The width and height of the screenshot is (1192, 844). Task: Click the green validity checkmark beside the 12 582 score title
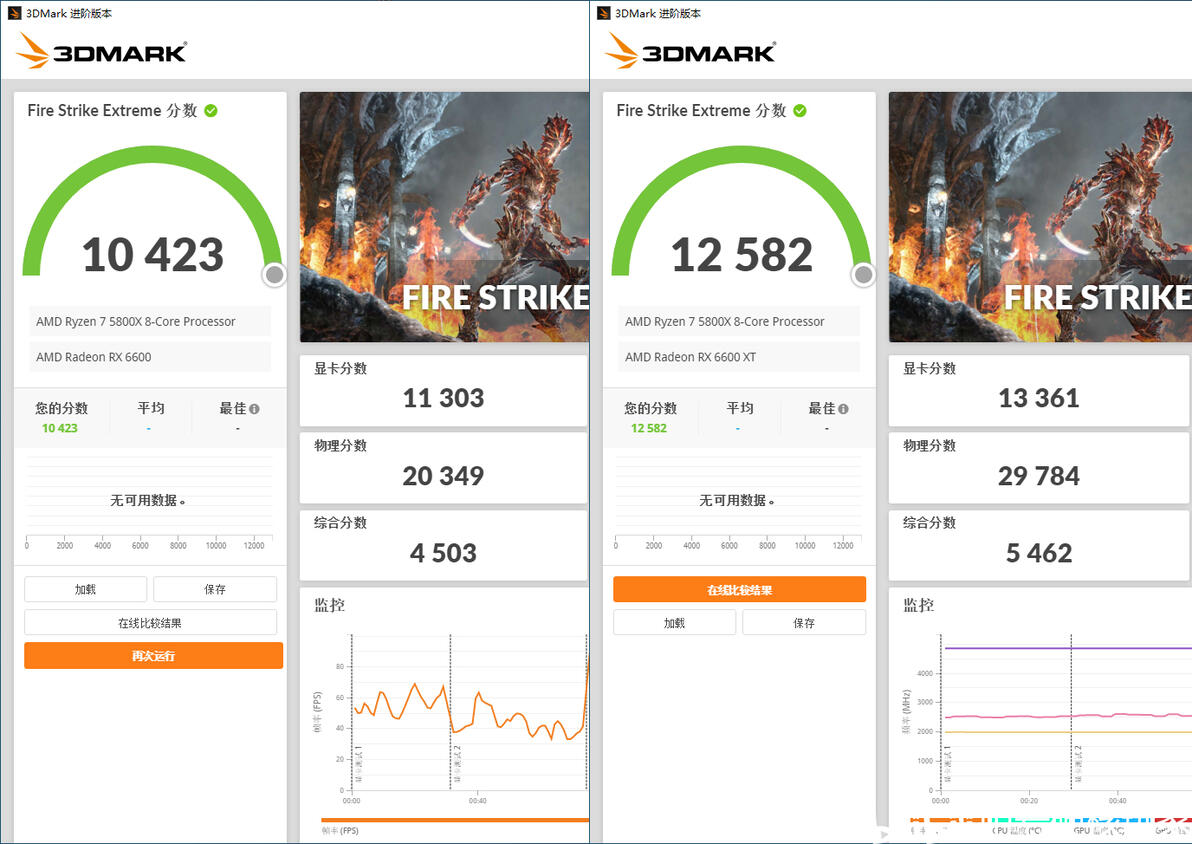click(800, 111)
